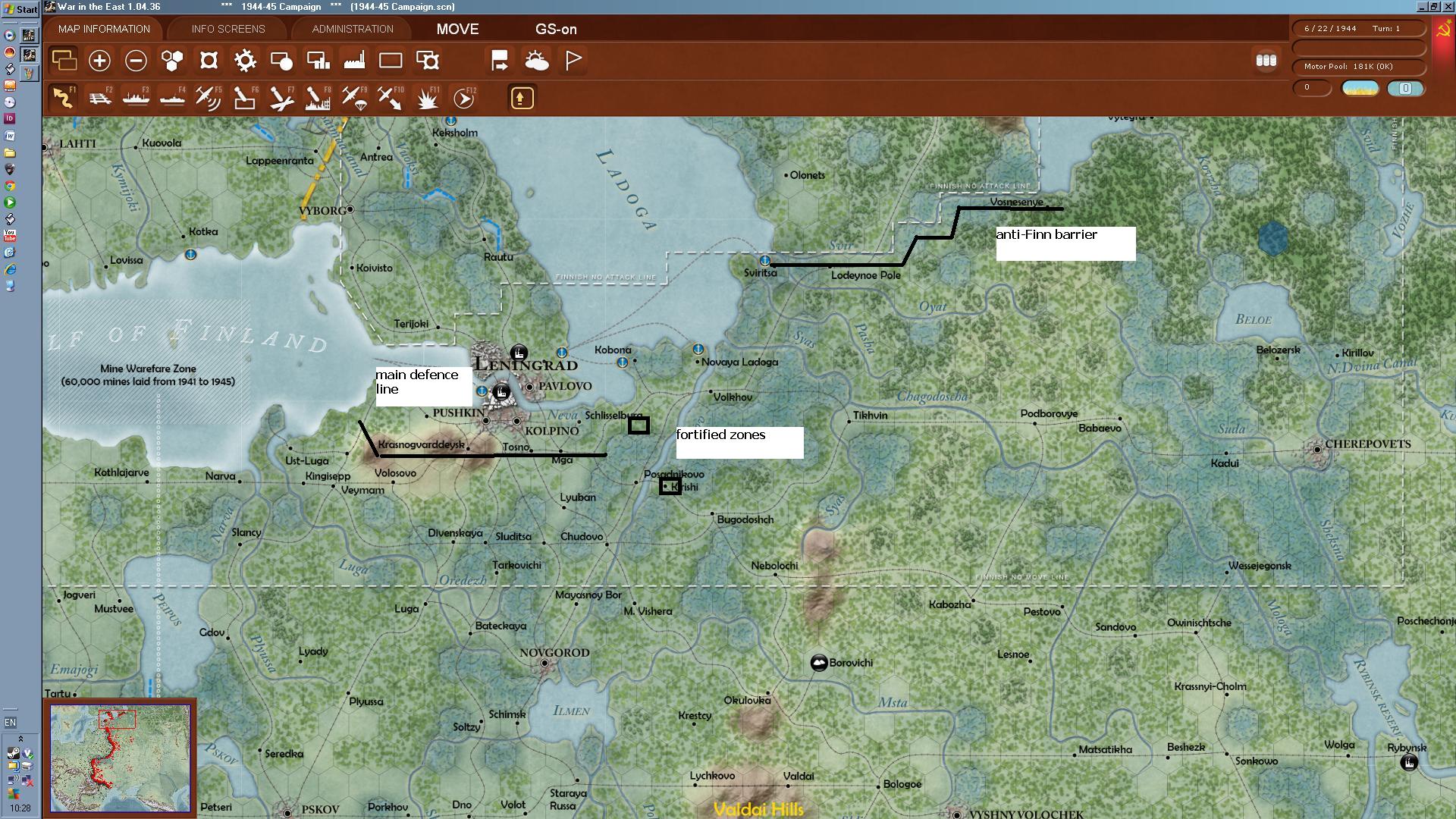The width and height of the screenshot is (1456, 819).
Task: Click the Motor Pool 181K display
Action: 1358,67
